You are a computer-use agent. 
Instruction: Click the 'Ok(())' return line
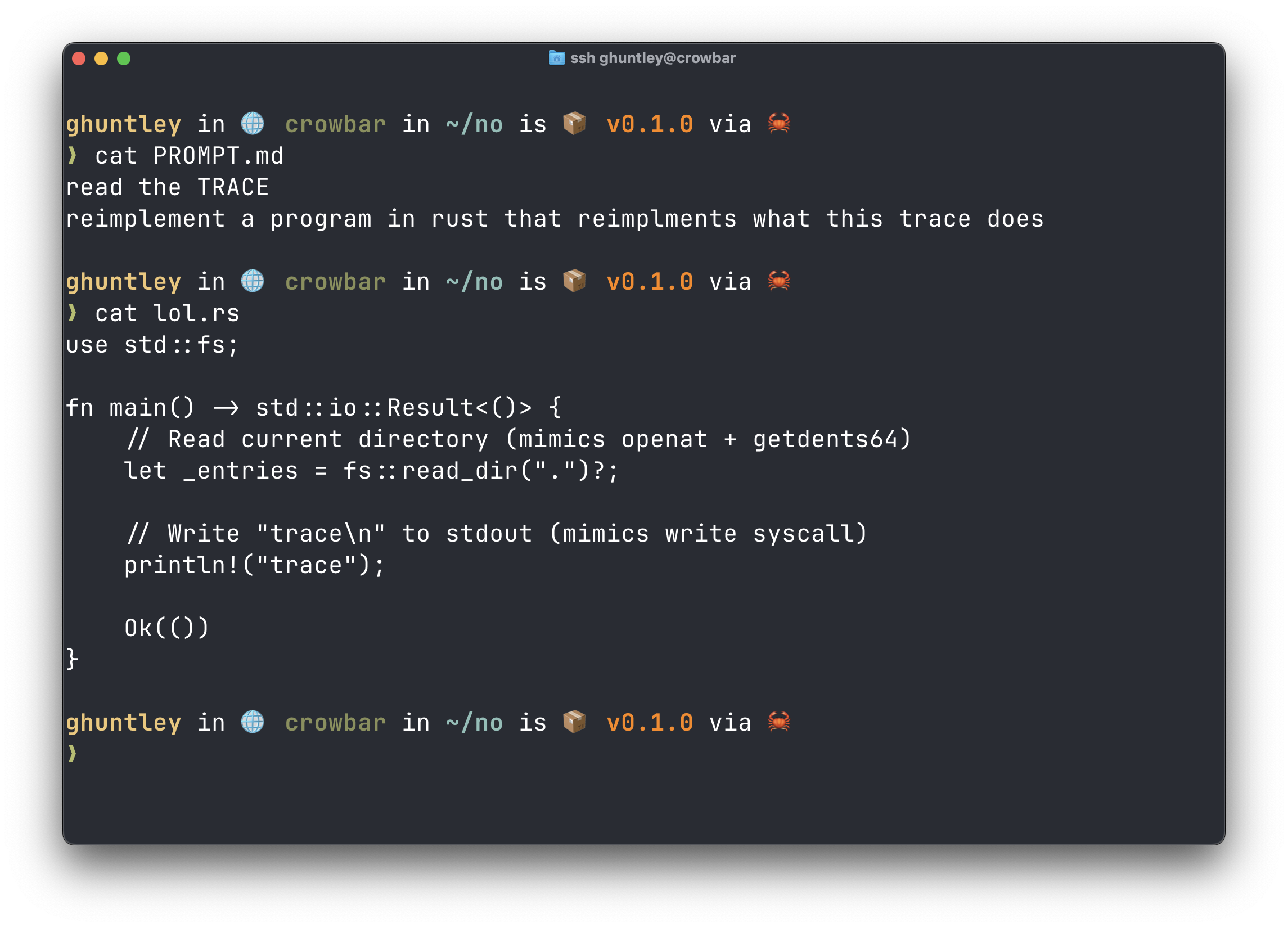167,628
